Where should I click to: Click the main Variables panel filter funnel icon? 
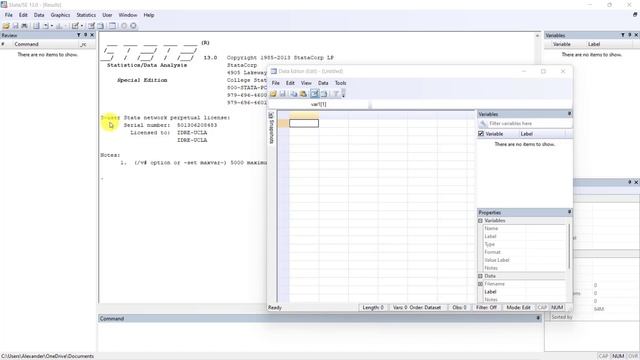pyautogui.click(x=623, y=36)
